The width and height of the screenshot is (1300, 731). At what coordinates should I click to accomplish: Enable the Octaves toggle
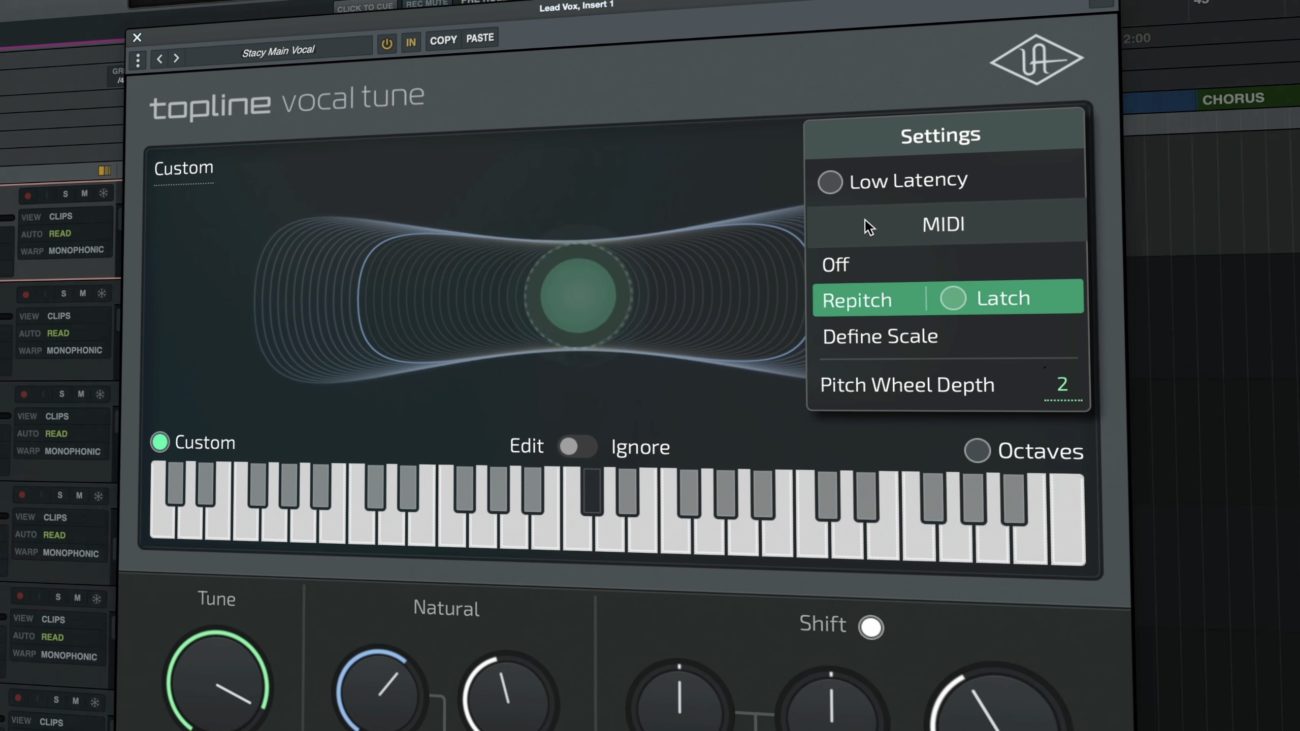(977, 451)
